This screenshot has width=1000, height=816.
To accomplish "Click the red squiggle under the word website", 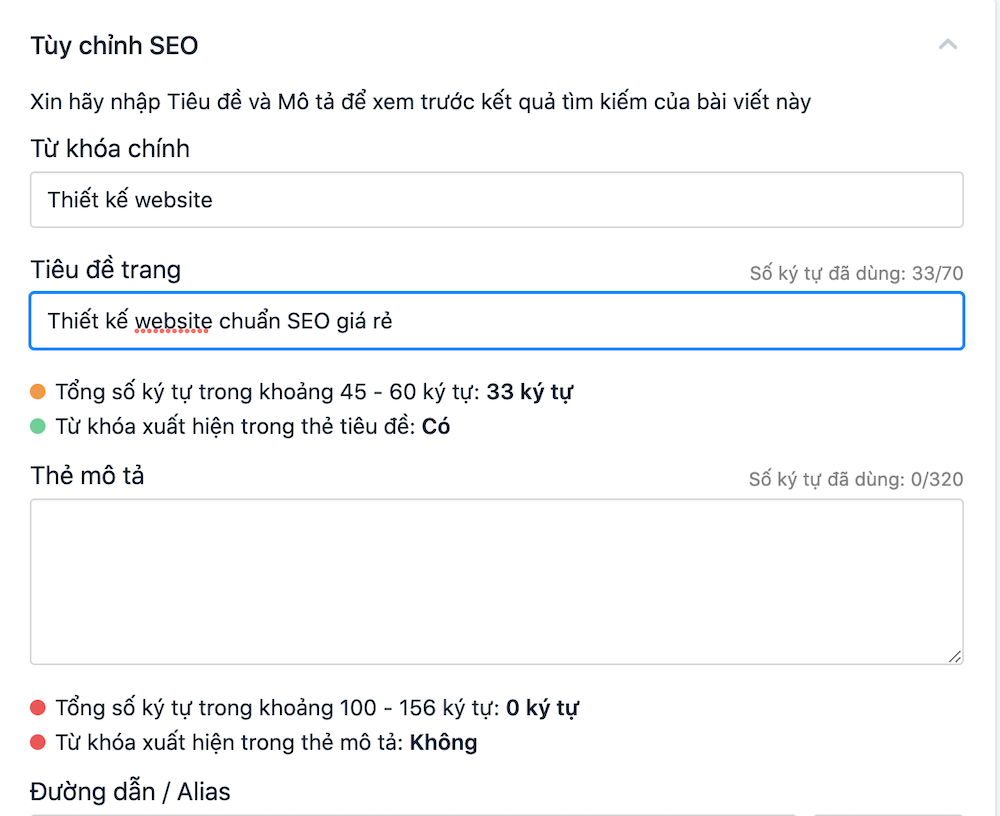I will [170, 330].
